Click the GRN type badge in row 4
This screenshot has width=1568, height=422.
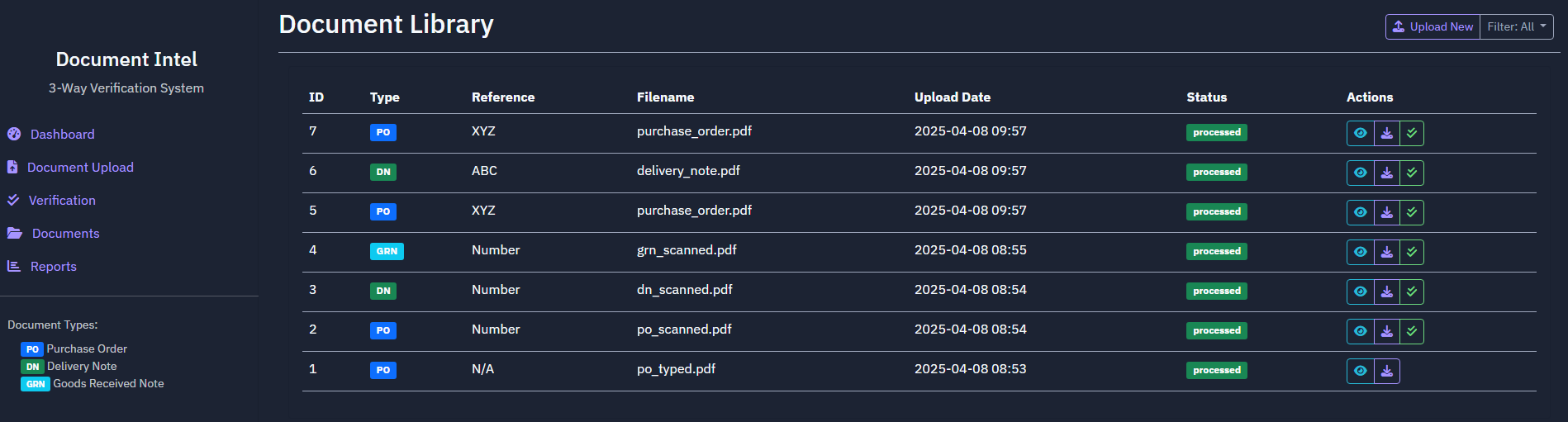click(x=387, y=251)
